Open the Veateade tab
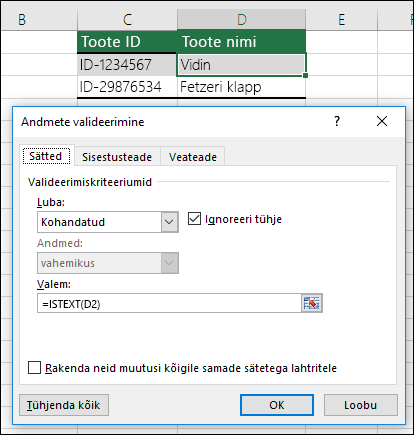 (193, 157)
